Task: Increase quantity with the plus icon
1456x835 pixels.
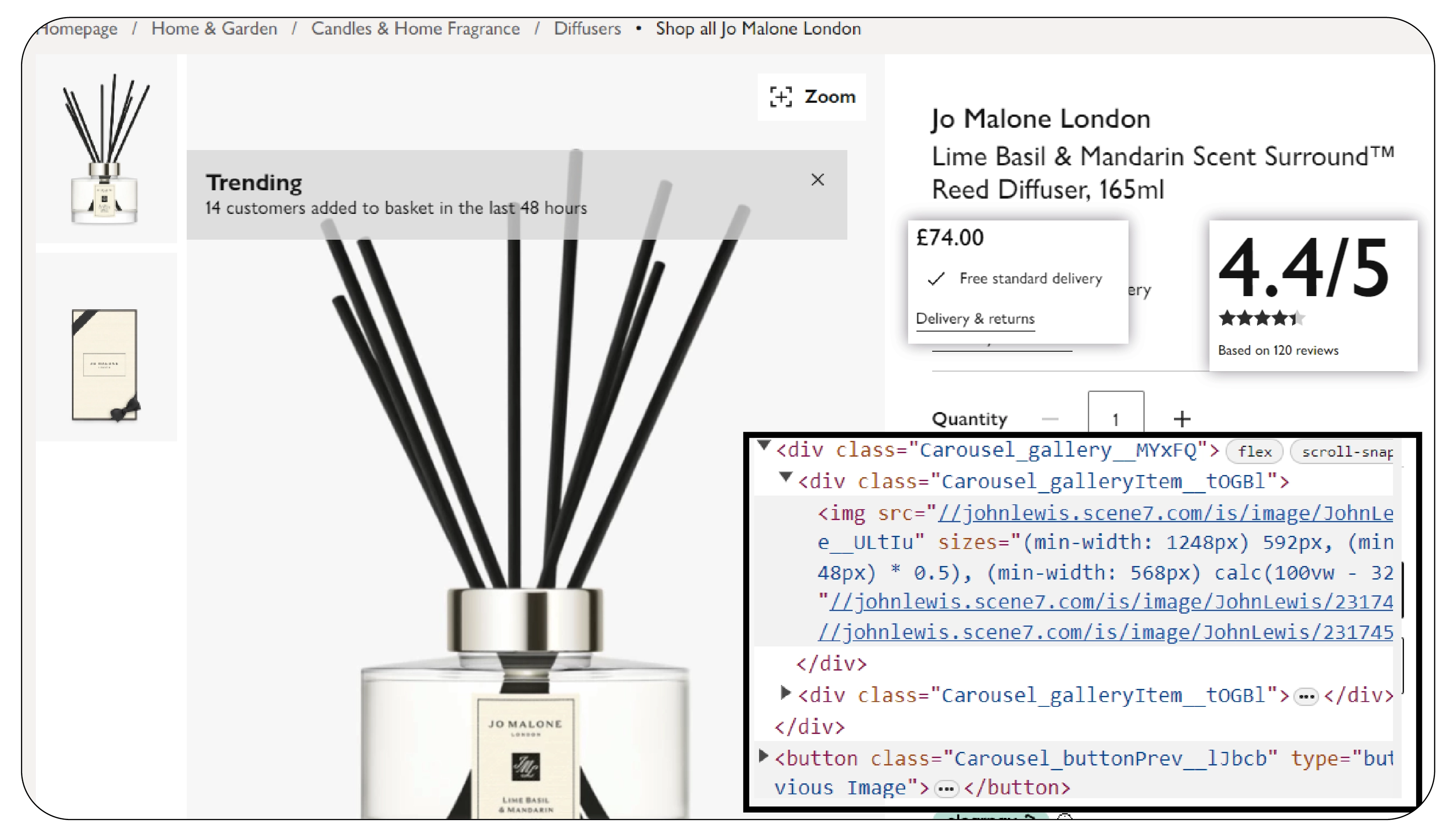Action: click(1181, 419)
